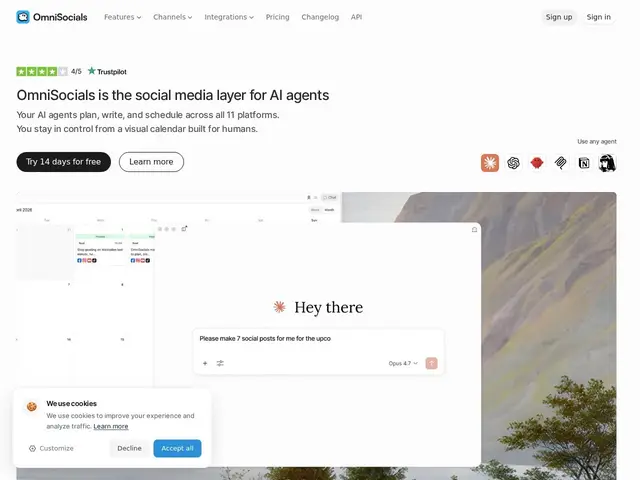Open the Integrations dropdown menu
The height and width of the screenshot is (480, 640).
229,17
